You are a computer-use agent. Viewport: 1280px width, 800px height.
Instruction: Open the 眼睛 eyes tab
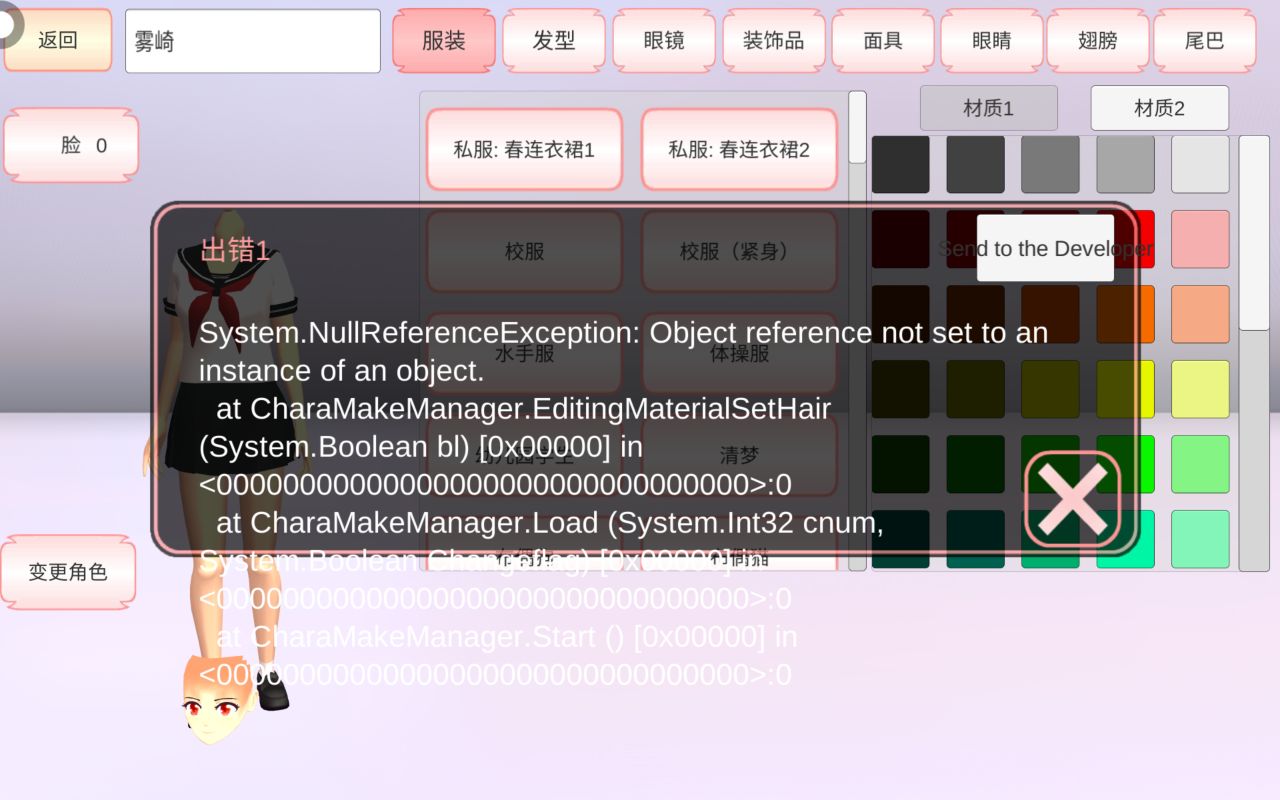[992, 41]
